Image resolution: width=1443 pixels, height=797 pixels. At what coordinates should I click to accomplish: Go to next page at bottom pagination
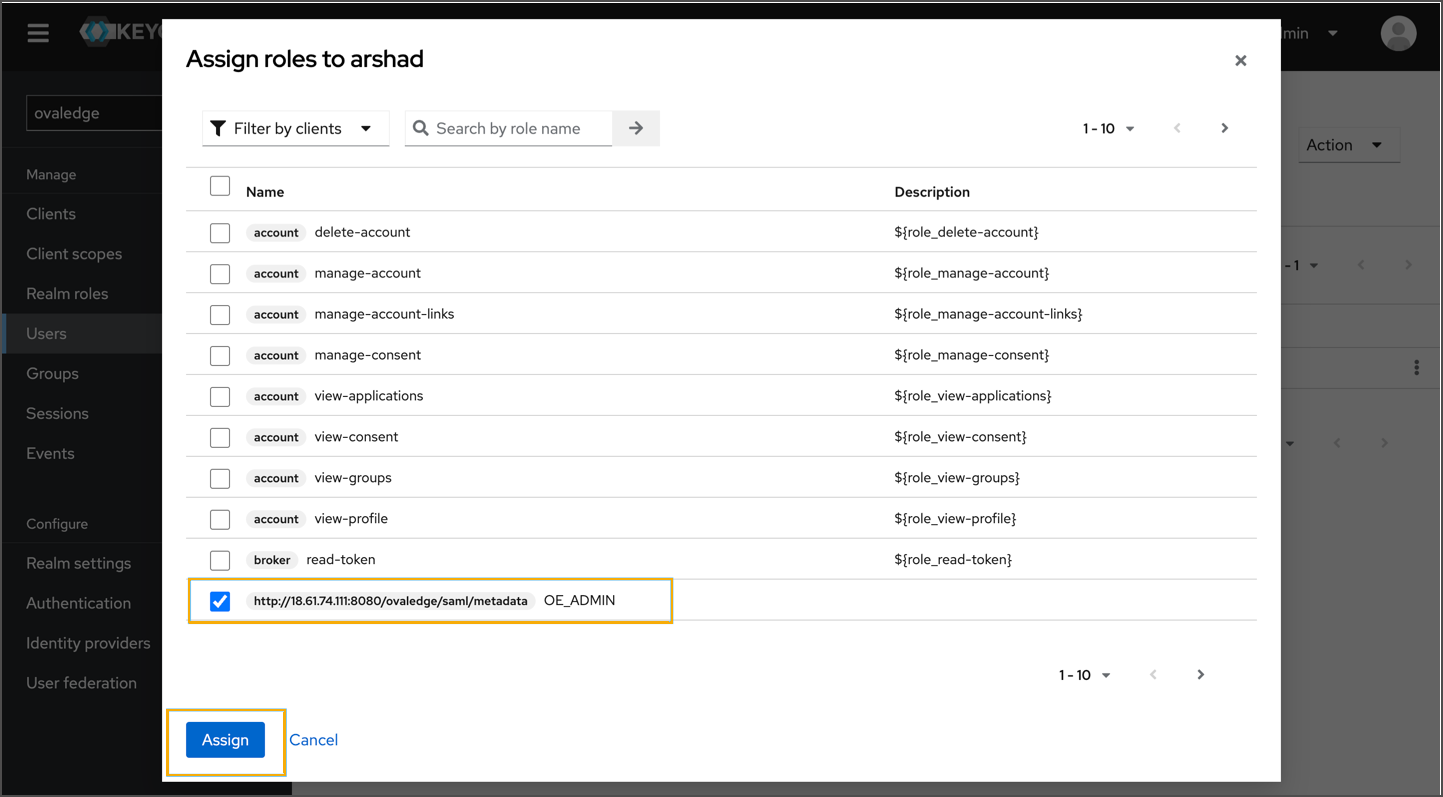pyautogui.click(x=1200, y=675)
